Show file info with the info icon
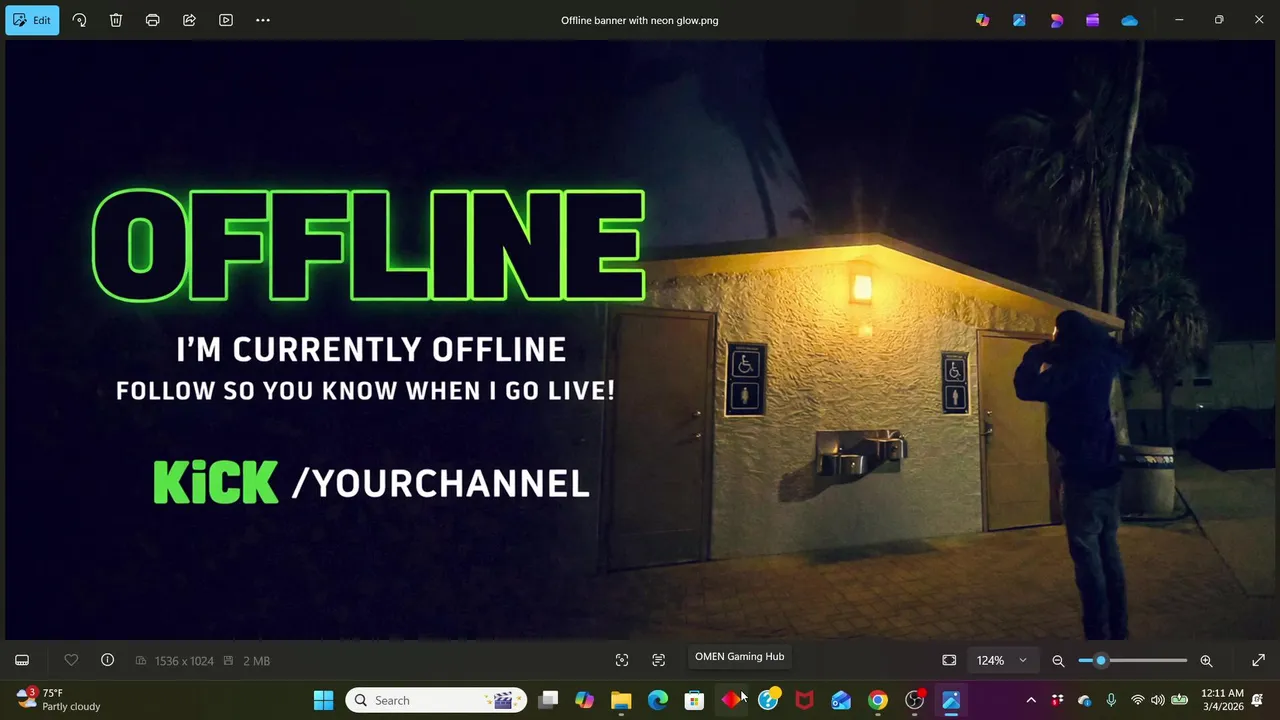This screenshot has width=1280, height=720. [107, 660]
